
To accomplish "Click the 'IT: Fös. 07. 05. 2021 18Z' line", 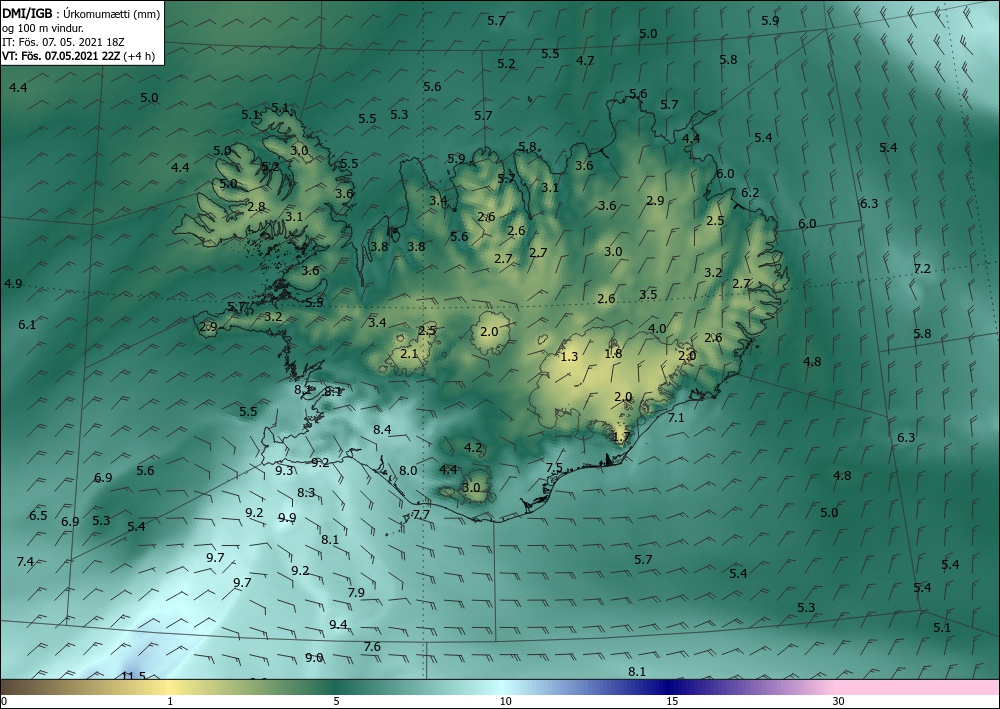I will pyautogui.click(x=63, y=42).
